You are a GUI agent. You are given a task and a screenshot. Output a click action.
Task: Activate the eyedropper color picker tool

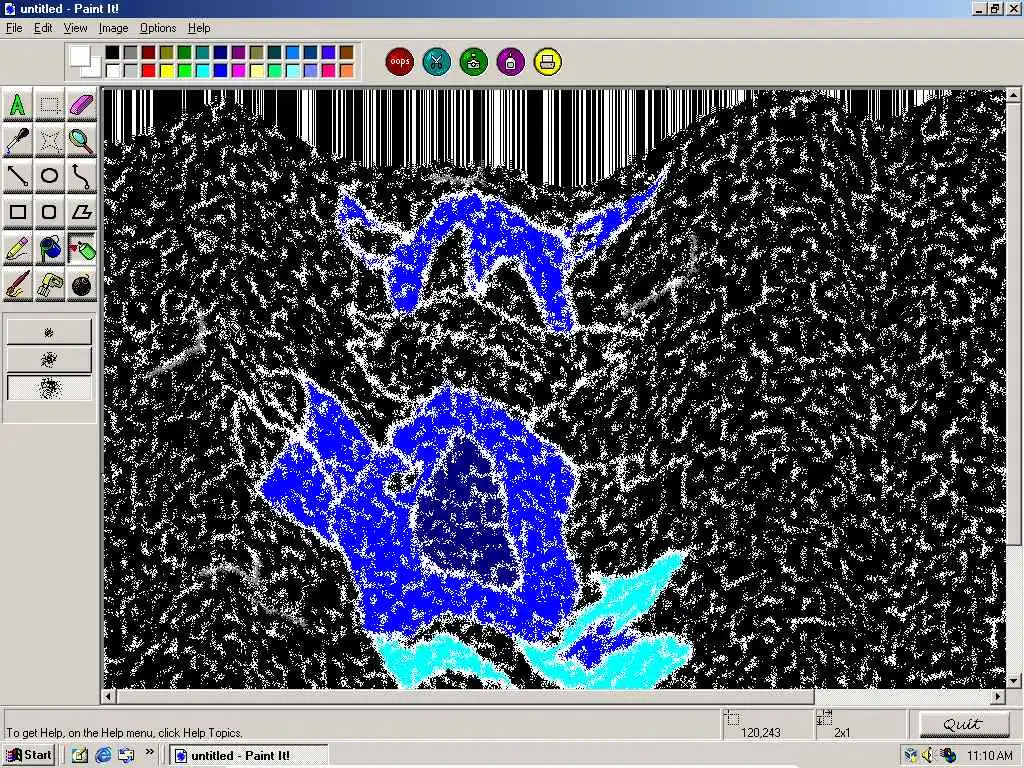(x=18, y=140)
